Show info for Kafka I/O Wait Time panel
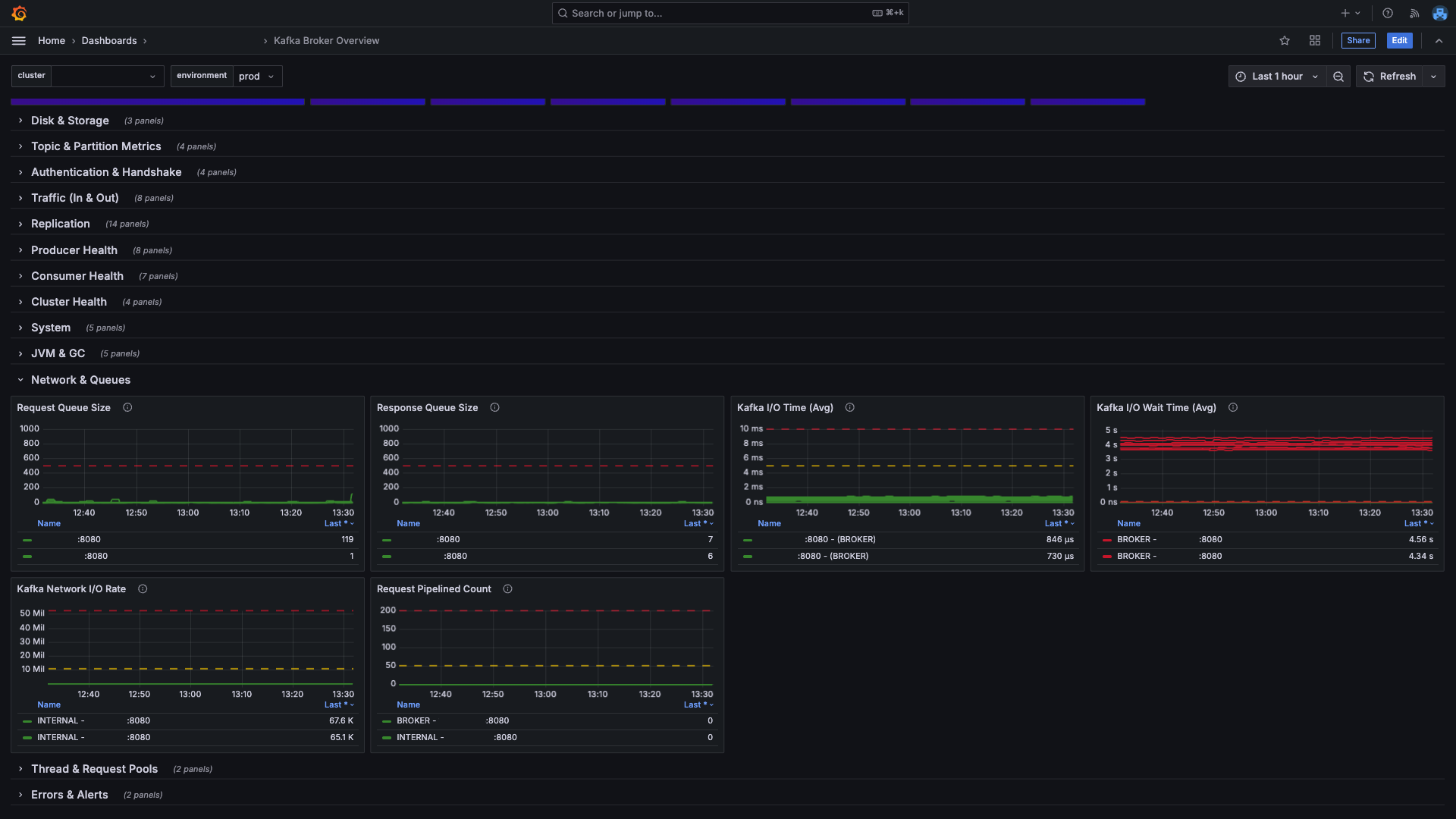The image size is (1456, 819). [1233, 408]
